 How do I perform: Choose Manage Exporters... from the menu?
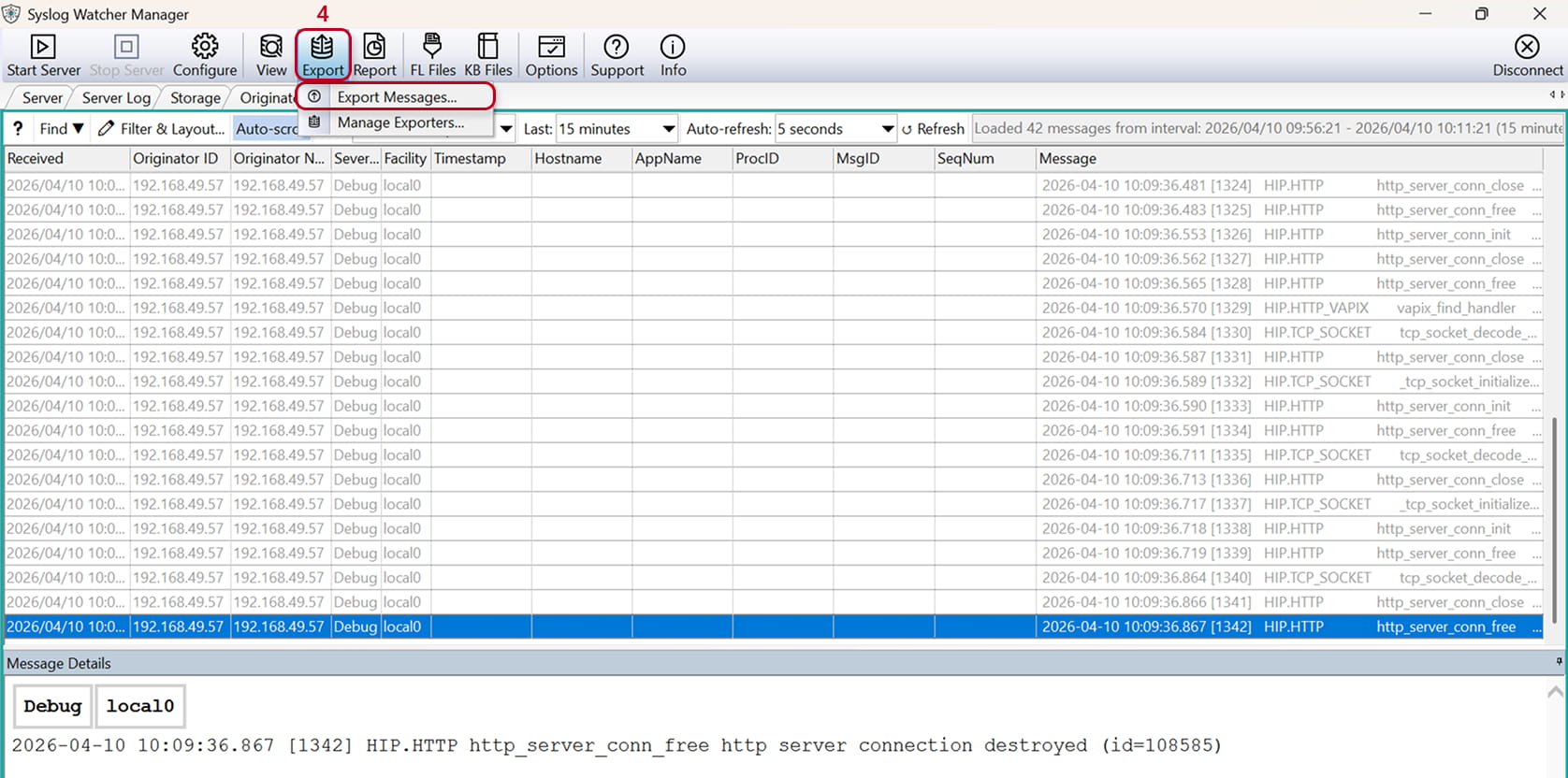(x=395, y=122)
